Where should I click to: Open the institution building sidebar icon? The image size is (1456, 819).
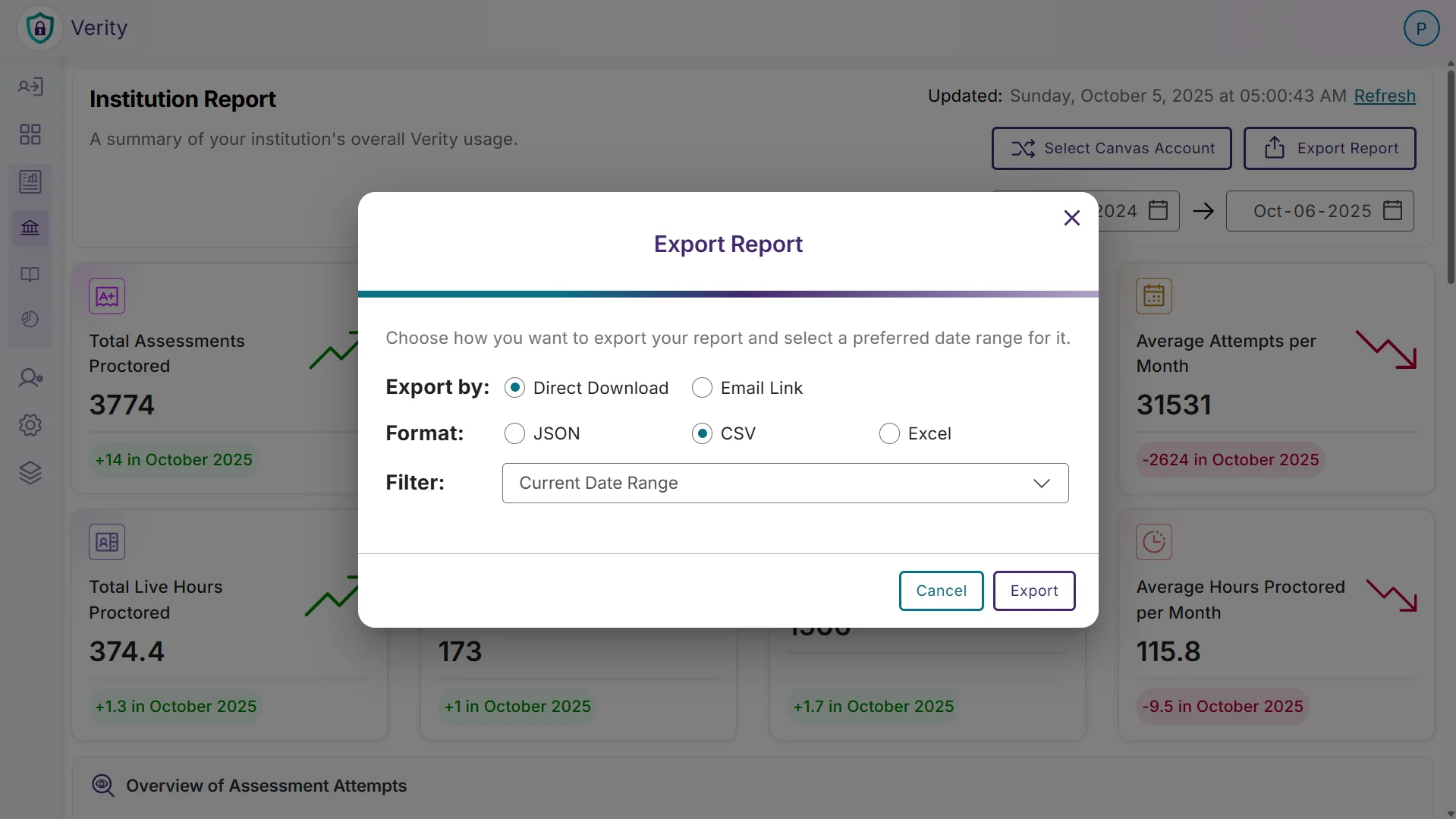point(30,228)
